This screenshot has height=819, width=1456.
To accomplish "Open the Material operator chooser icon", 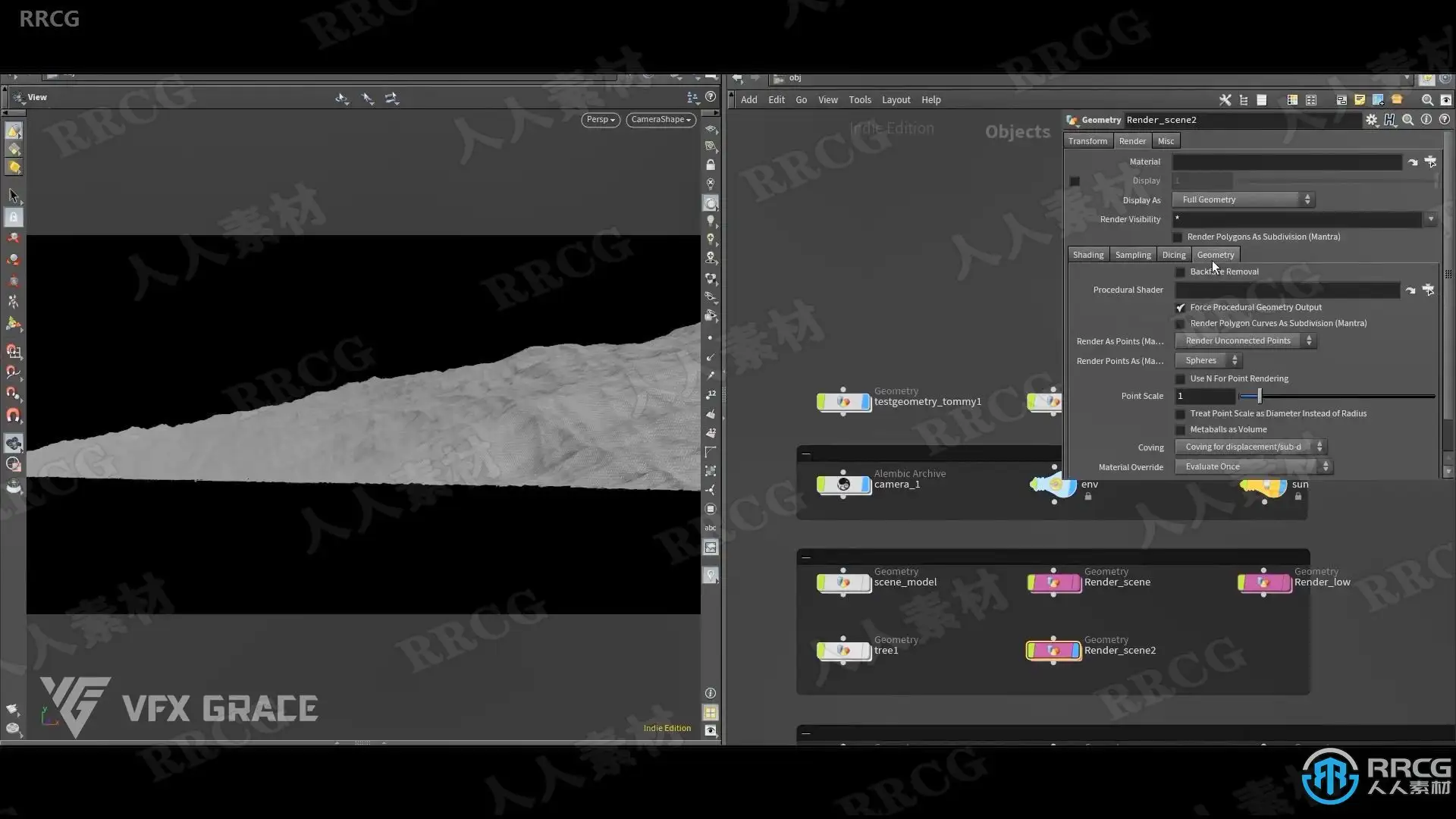I will coord(1430,162).
